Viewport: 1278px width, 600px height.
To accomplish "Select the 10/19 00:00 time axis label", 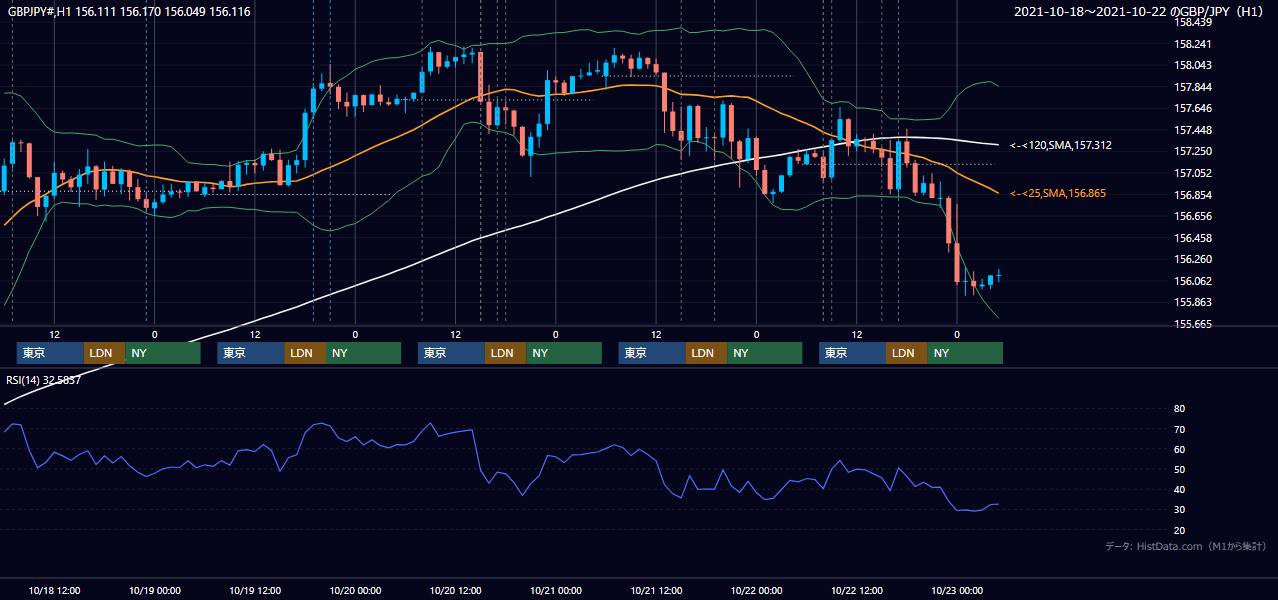I will tap(155, 590).
